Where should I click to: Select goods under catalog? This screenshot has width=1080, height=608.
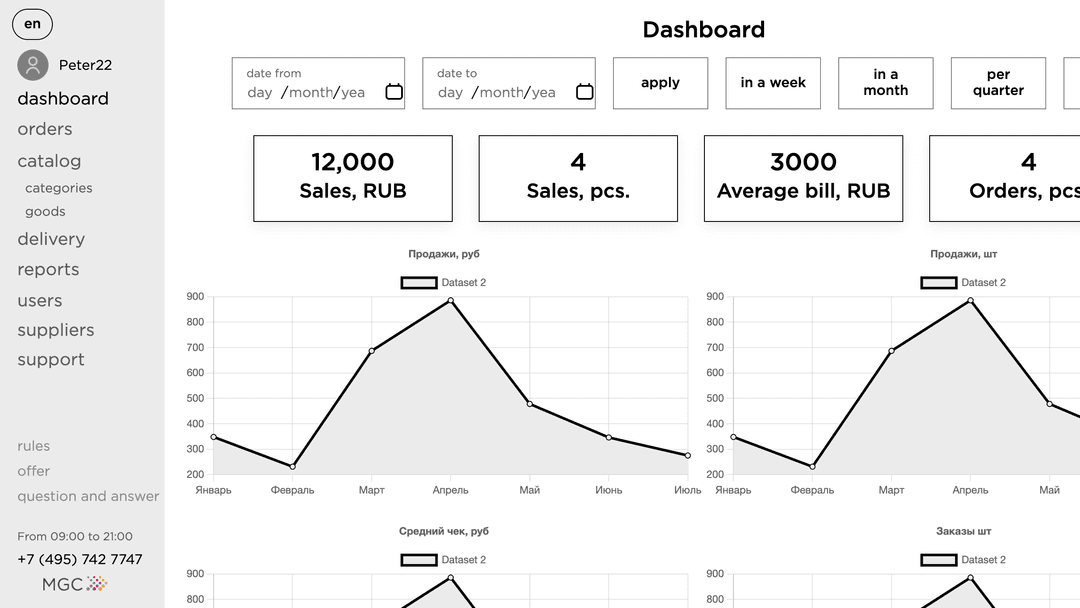45,212
